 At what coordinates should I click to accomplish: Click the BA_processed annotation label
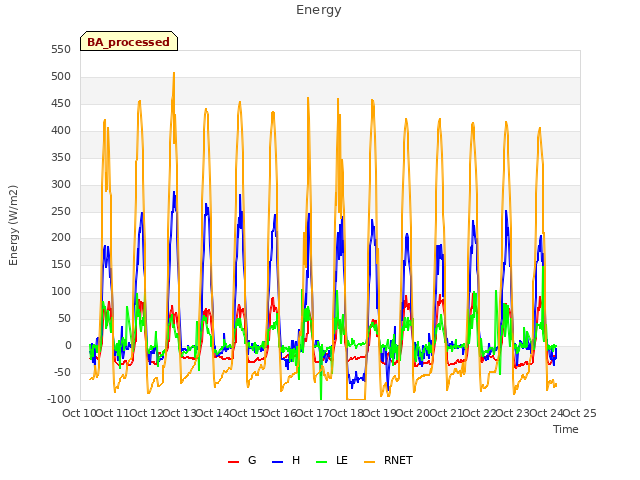[x=129, y=41]
